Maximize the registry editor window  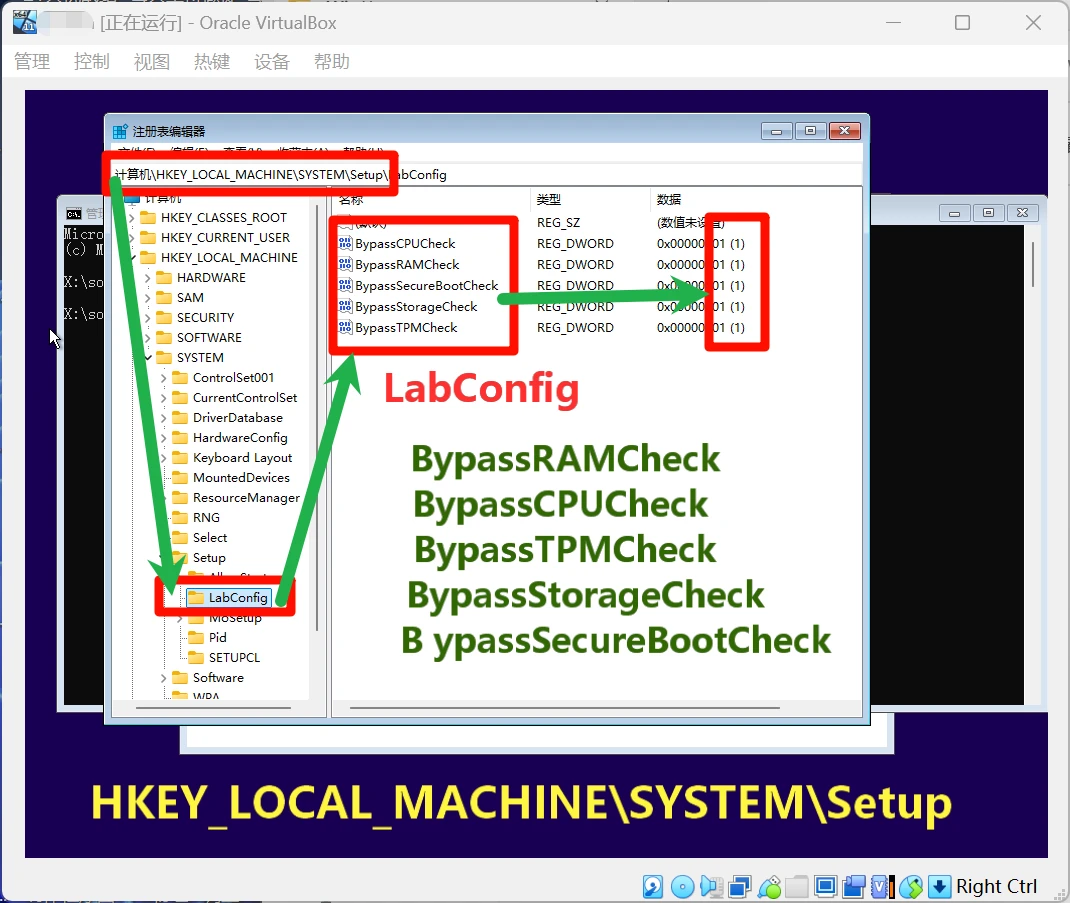pos(811,131)
